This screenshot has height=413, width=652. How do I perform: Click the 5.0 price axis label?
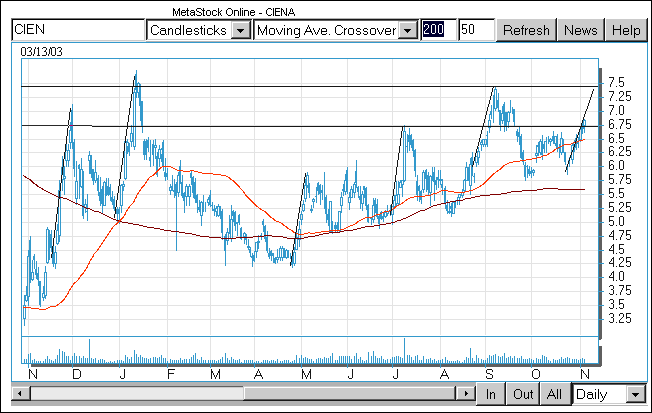(x=616, y=221)
